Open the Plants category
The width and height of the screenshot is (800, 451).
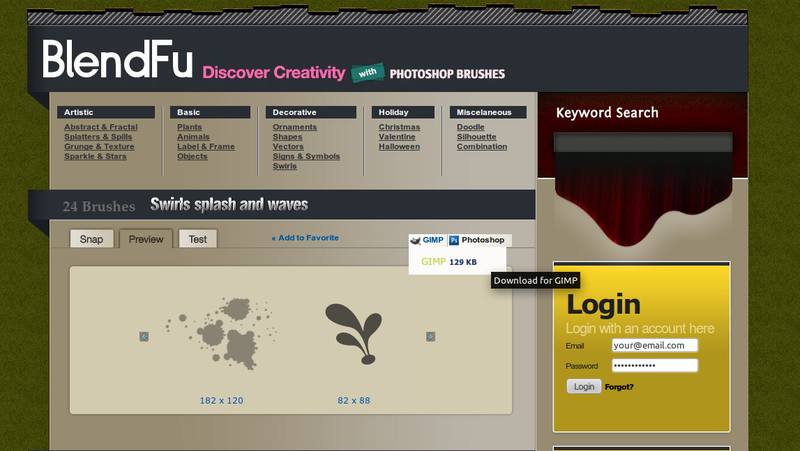189,127
